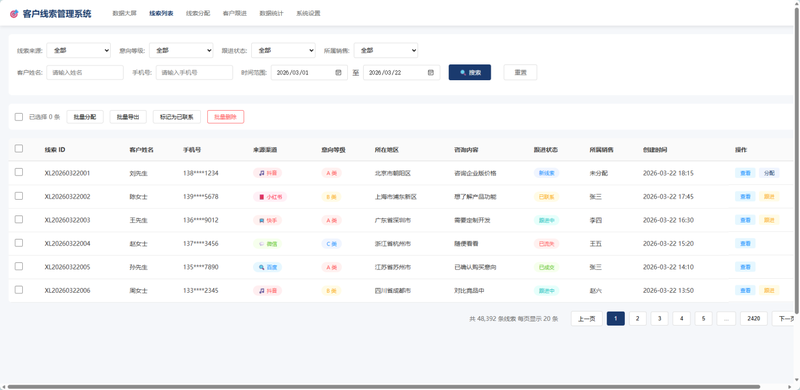
Task: Open the 数据统计 nav tab
Action: point(271,13)
